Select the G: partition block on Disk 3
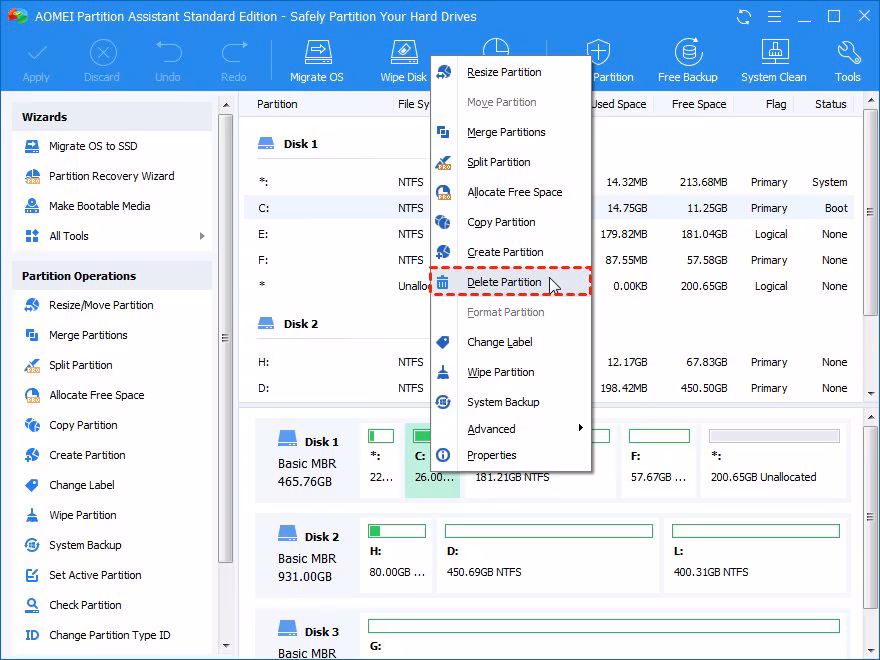This screenshot has height=660, width=880. [603, 636]
